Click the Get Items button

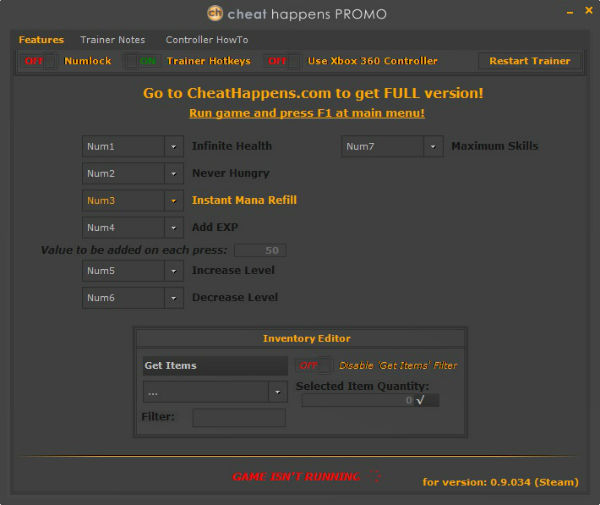tap(215, 366)
